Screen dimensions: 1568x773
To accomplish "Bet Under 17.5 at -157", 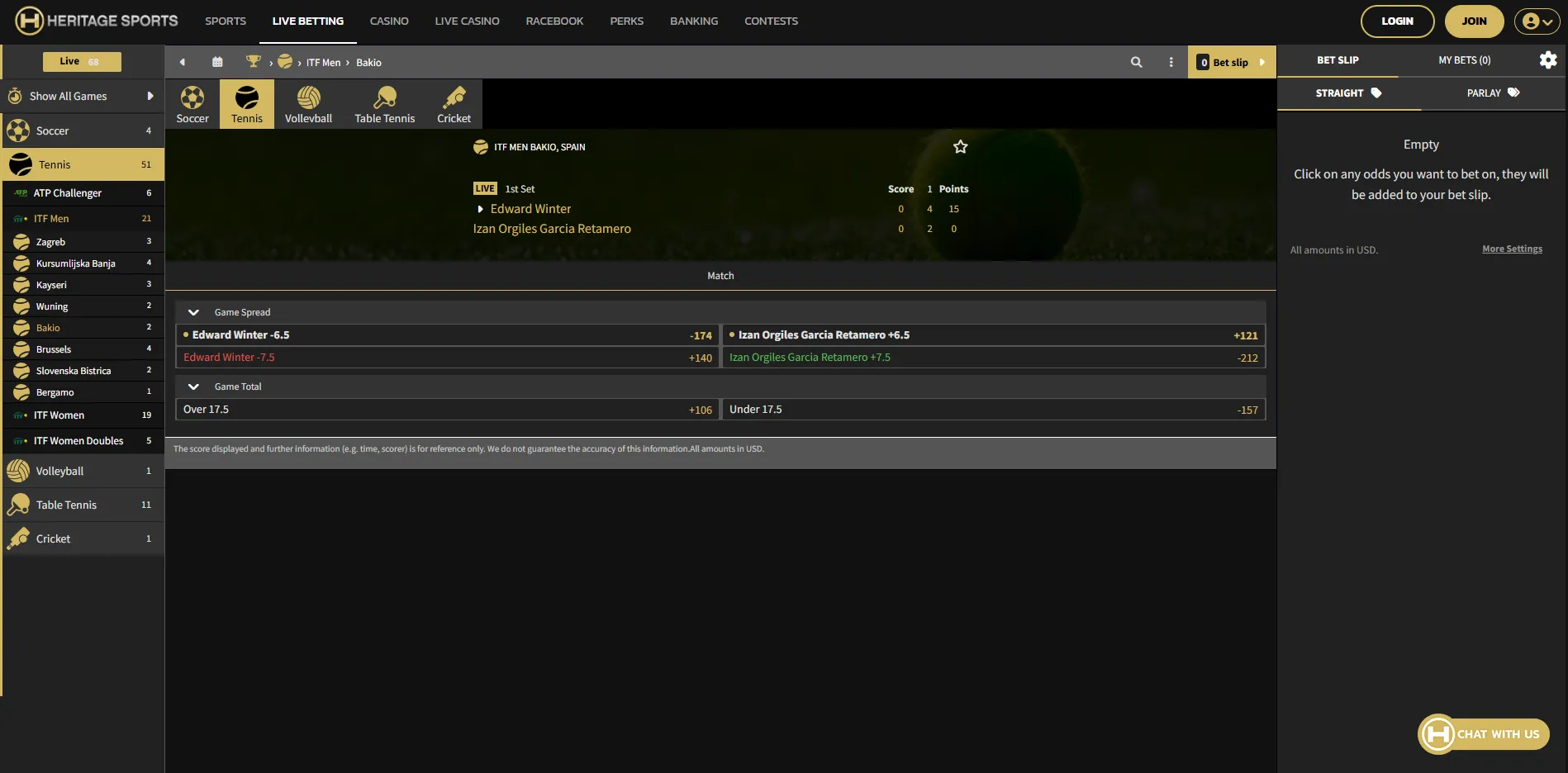I will click(x=994, y=410).
